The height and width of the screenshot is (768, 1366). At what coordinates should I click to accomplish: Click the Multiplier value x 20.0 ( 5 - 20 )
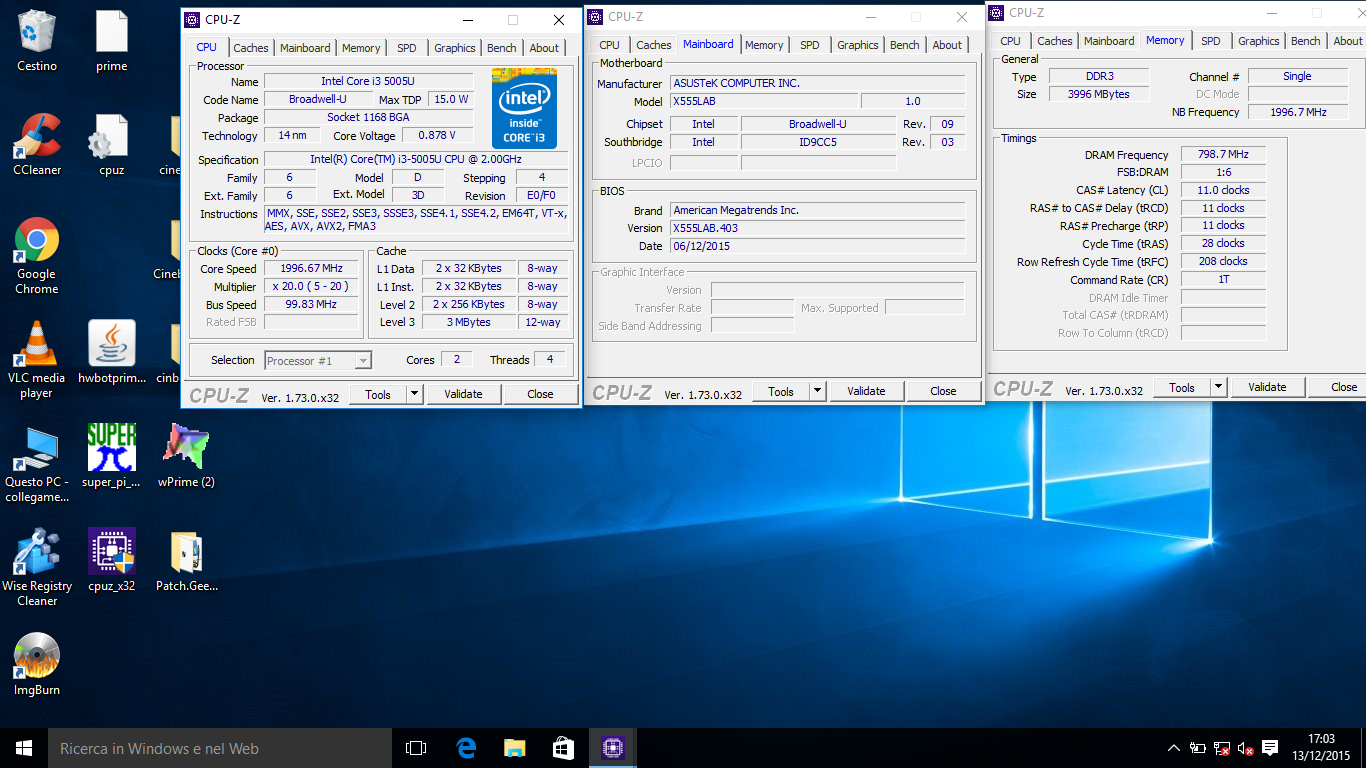(x=311, y=287)
